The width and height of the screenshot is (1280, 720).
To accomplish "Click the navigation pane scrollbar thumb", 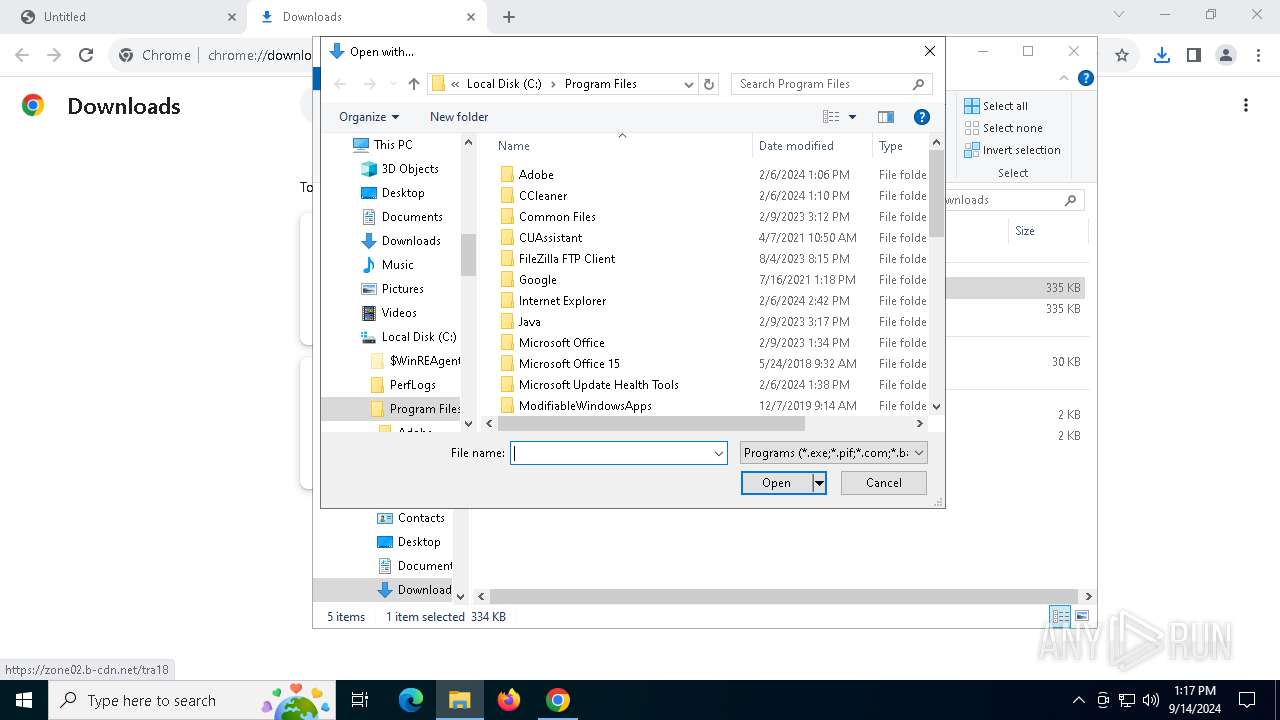I will [468, 255].
